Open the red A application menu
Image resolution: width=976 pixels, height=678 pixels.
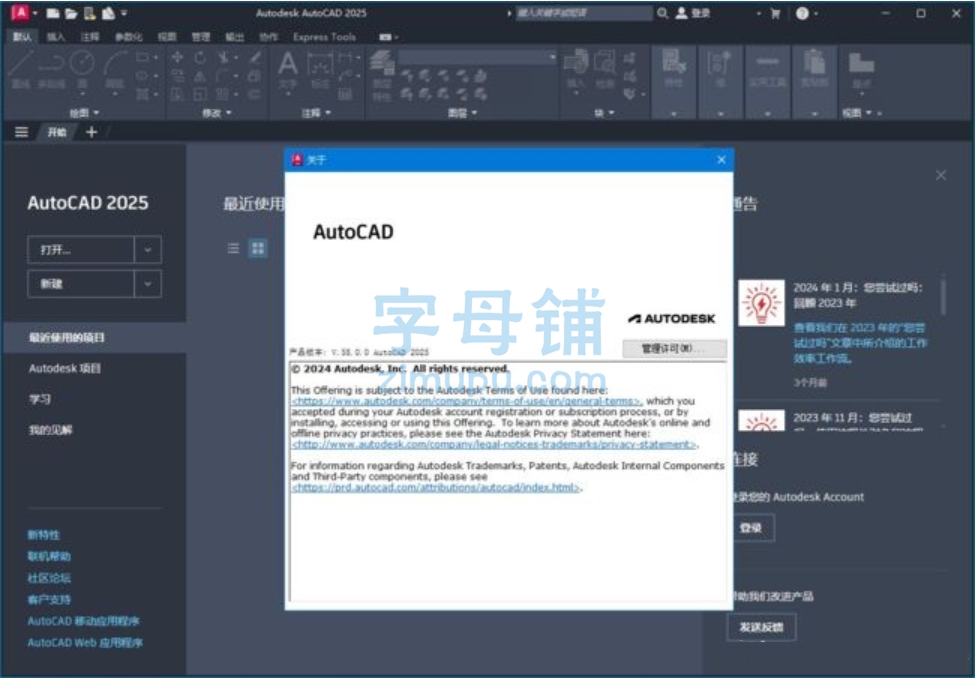click(x=21, y=12)
